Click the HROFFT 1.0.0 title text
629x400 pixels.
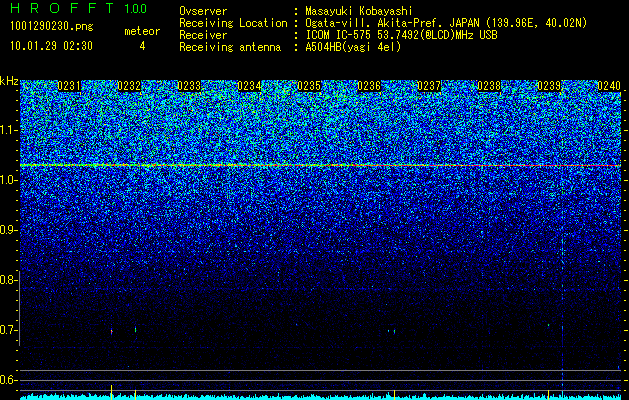[x=79, y=8]
